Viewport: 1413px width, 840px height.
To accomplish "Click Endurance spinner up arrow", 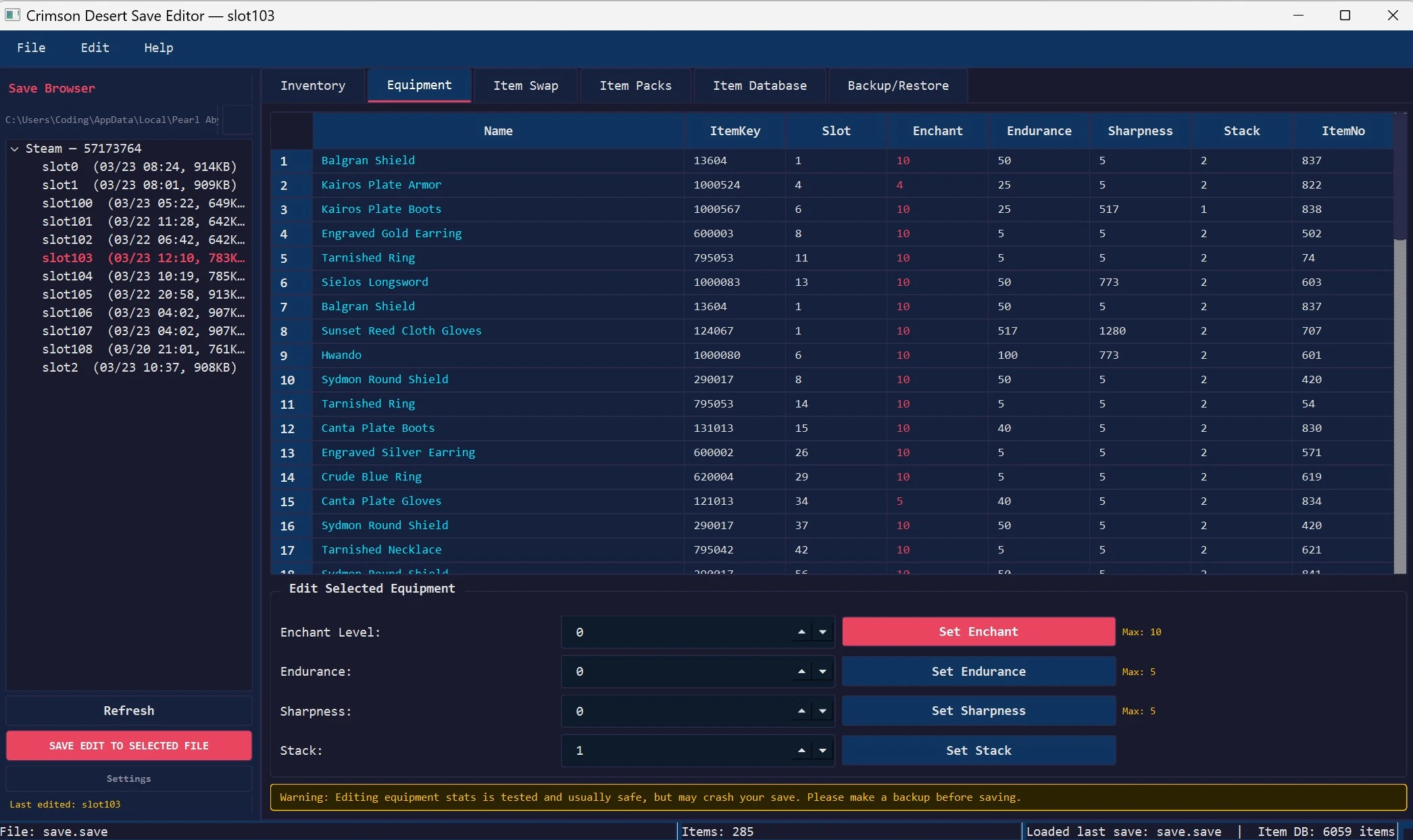I will click(801, 671).
